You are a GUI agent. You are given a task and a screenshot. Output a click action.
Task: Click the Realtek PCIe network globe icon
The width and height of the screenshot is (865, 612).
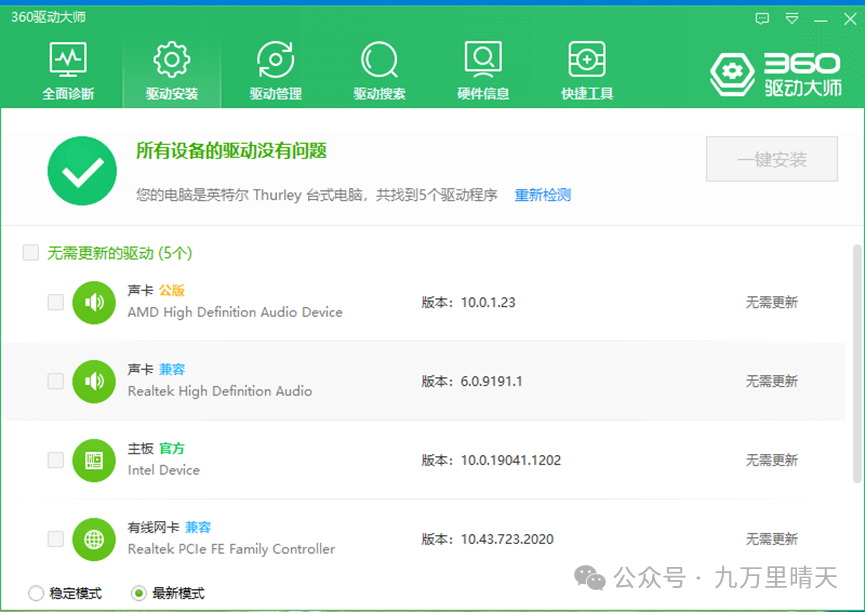point(94,539)
